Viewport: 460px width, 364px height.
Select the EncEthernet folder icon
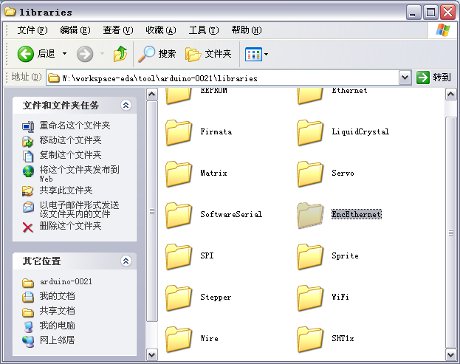coord(310,215)
